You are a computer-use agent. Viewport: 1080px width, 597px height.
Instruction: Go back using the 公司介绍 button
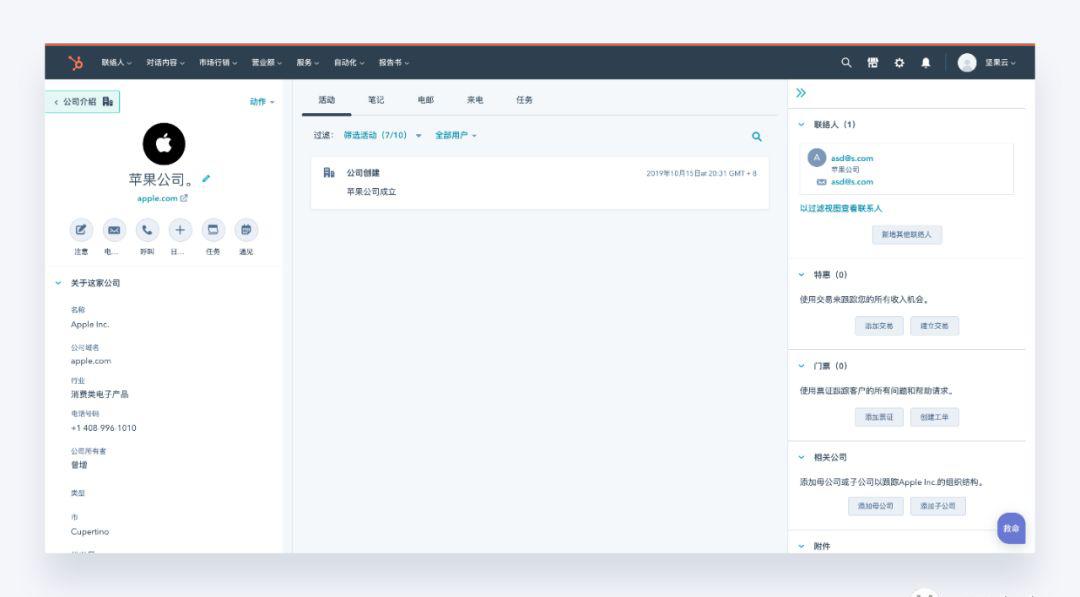point(83,102)
